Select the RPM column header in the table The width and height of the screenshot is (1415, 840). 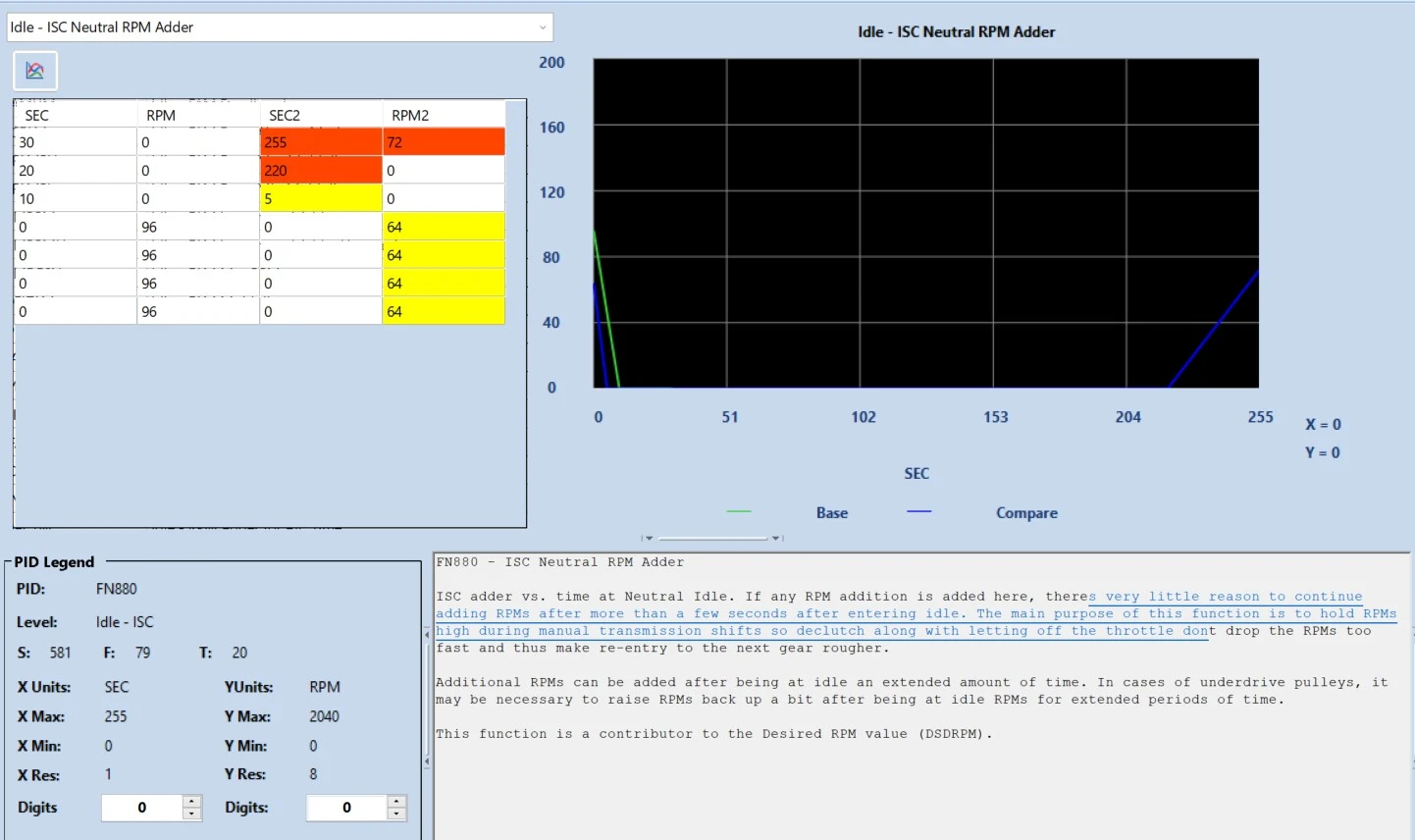198,115
